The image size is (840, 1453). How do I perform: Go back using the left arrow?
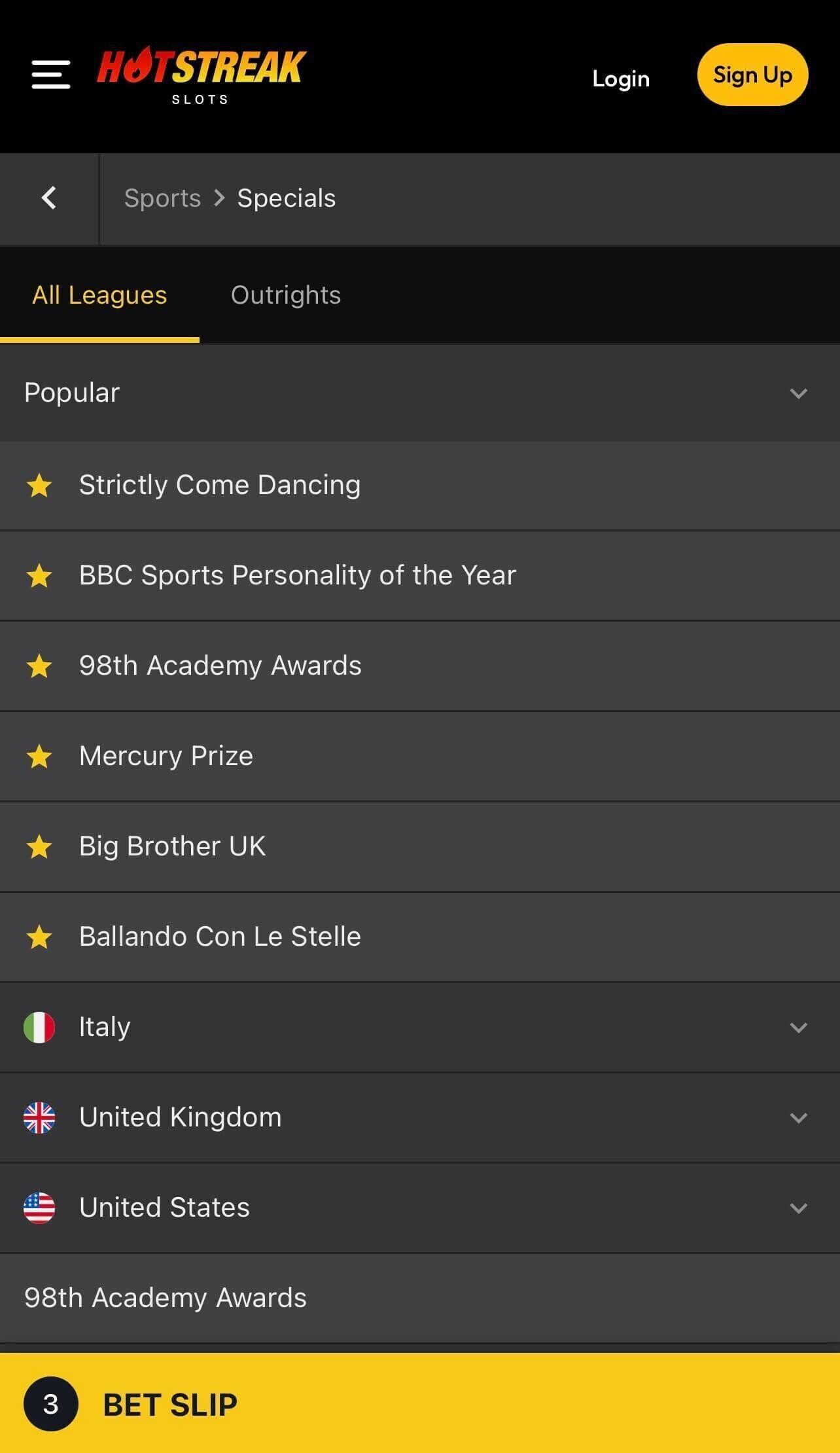point(49,198)
